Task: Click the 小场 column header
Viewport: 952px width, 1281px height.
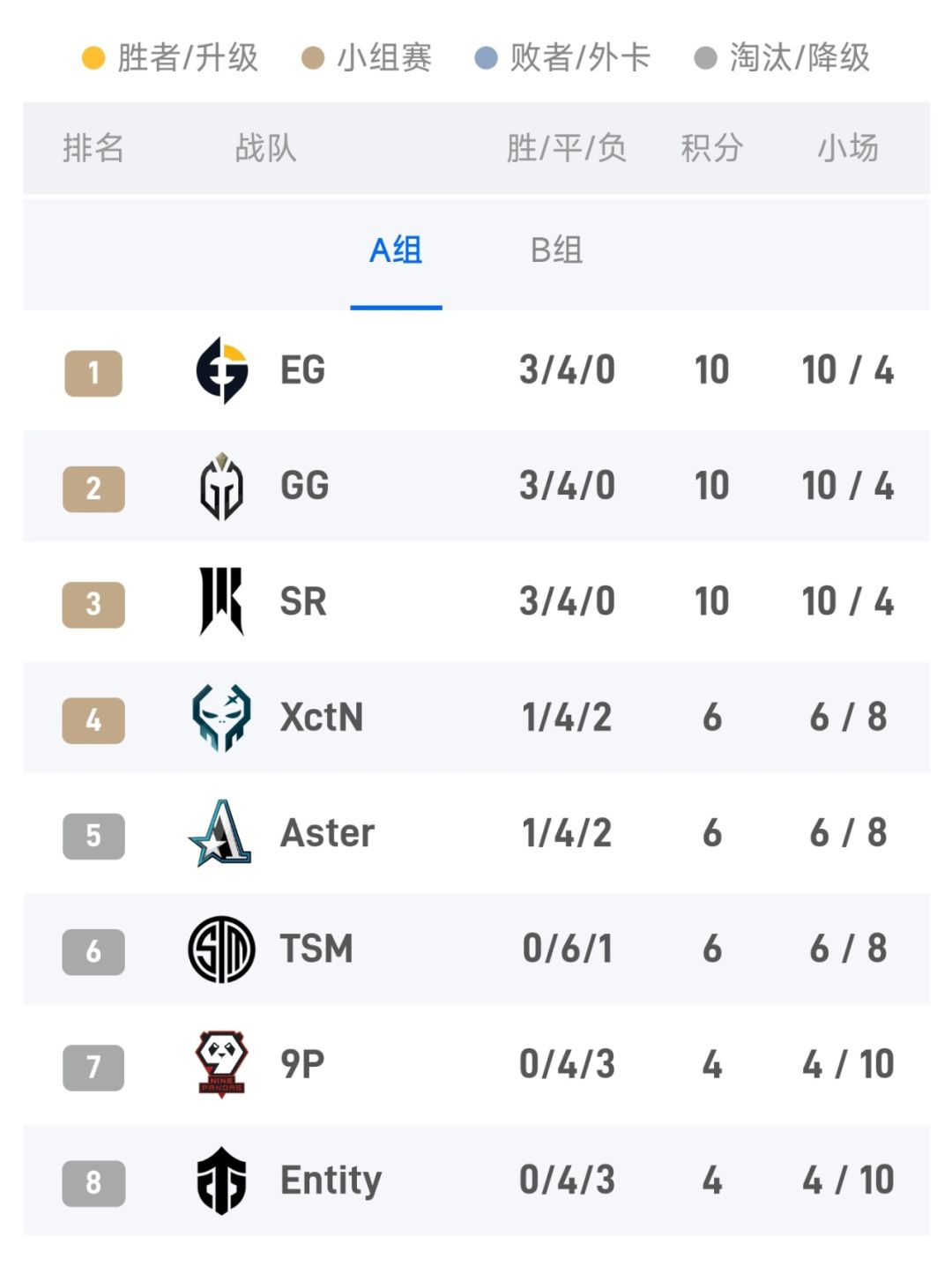Action: click(x=847, y=148)
